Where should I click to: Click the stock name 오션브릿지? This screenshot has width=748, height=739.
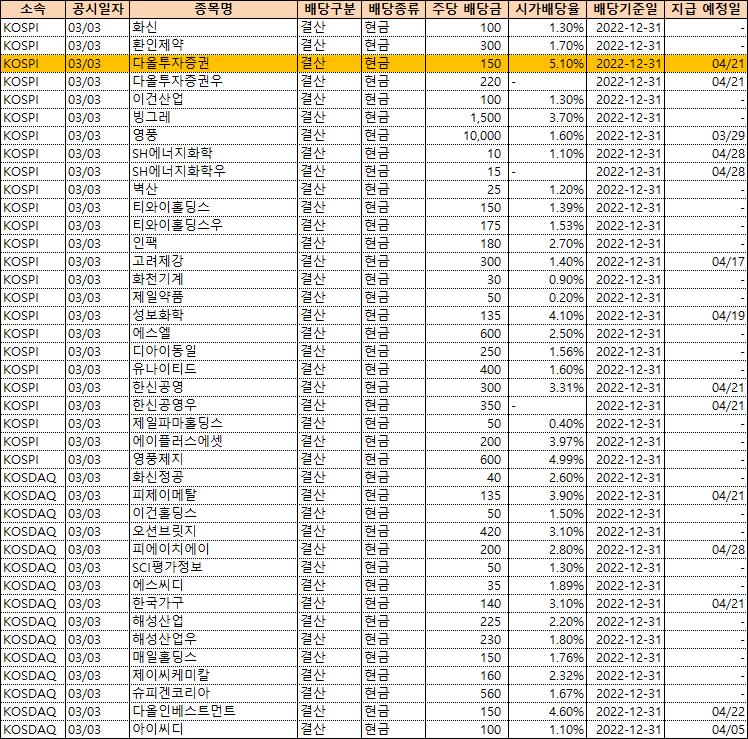(164, 531)
